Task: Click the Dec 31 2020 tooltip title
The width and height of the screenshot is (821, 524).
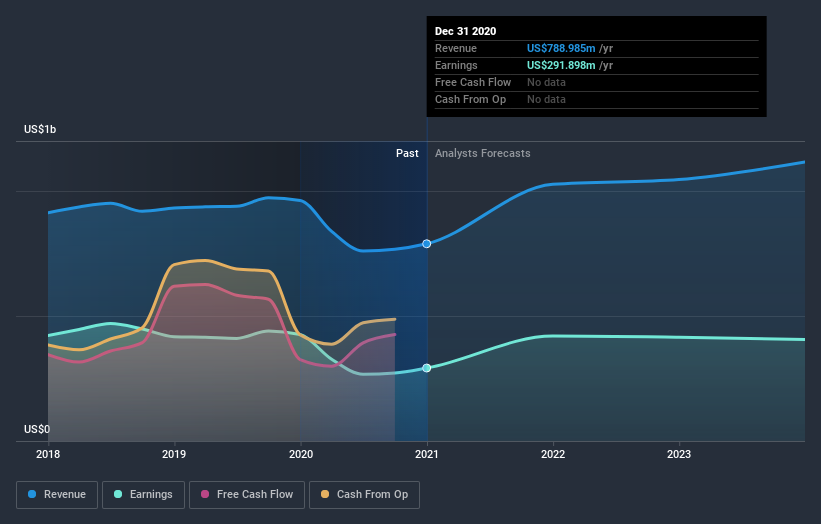Action: 465,31
